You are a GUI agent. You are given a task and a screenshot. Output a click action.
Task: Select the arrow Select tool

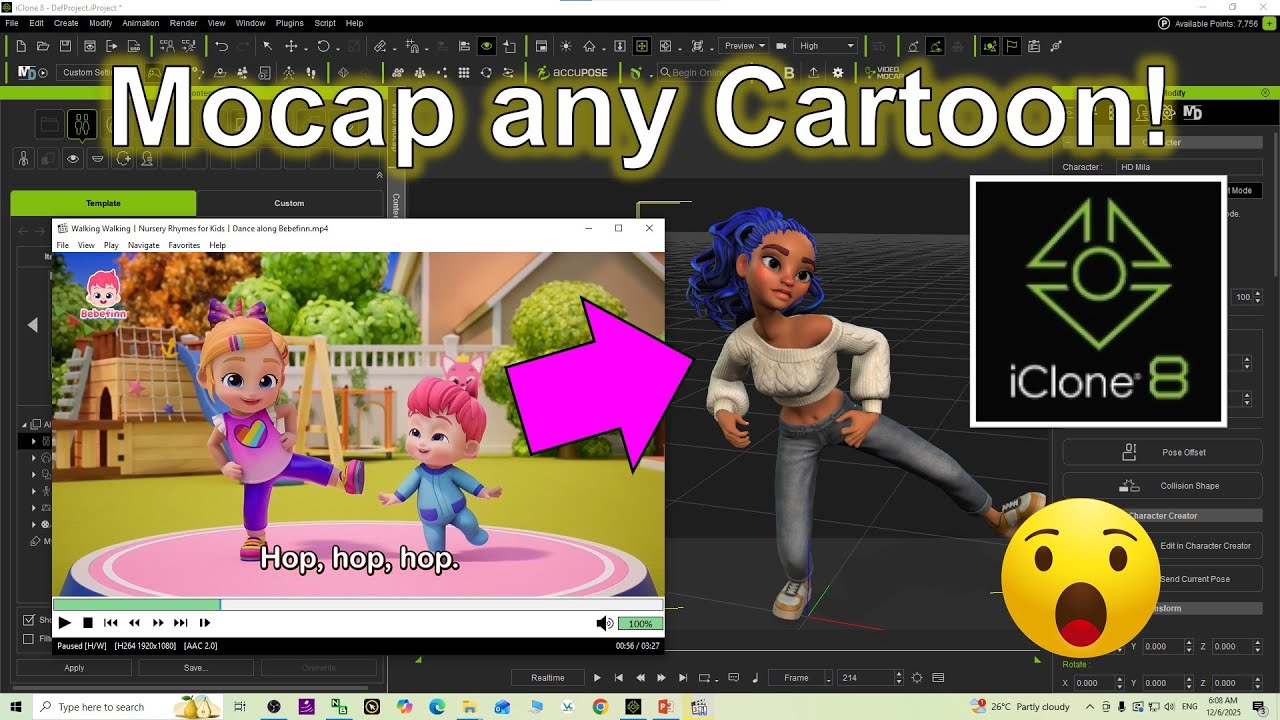point(267,46)
